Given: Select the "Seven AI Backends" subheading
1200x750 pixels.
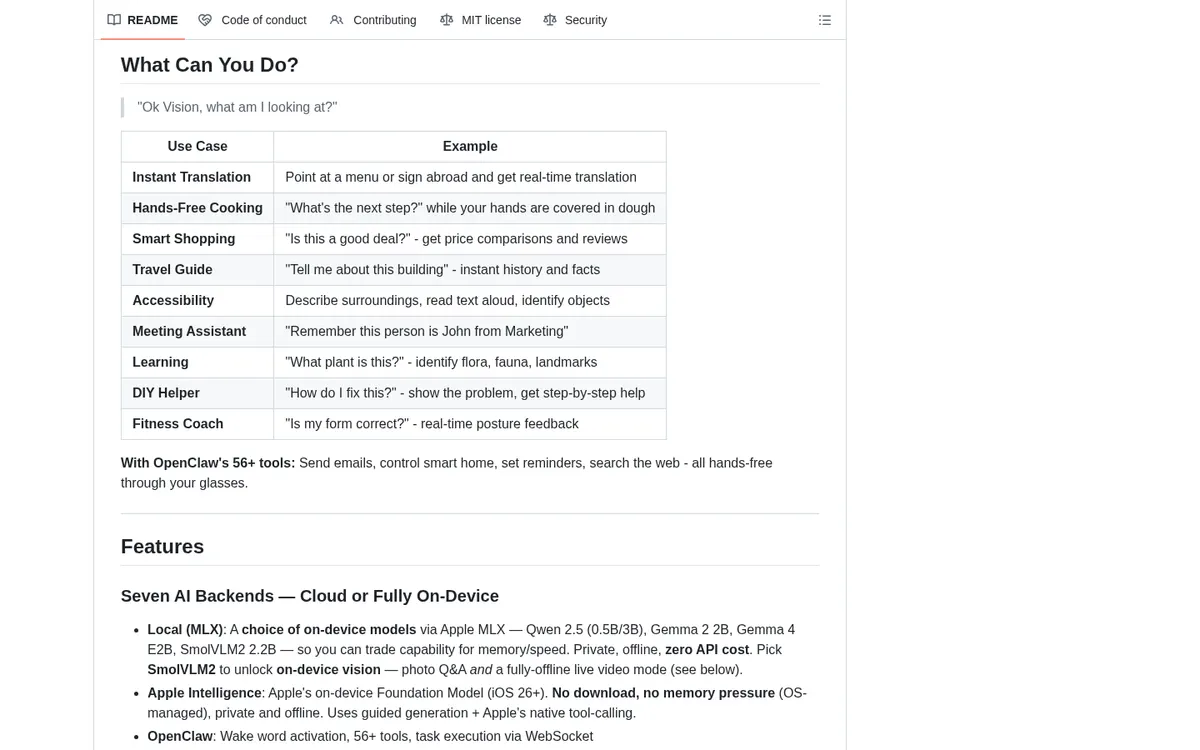Looking at the screenshot, I should 310,596.
